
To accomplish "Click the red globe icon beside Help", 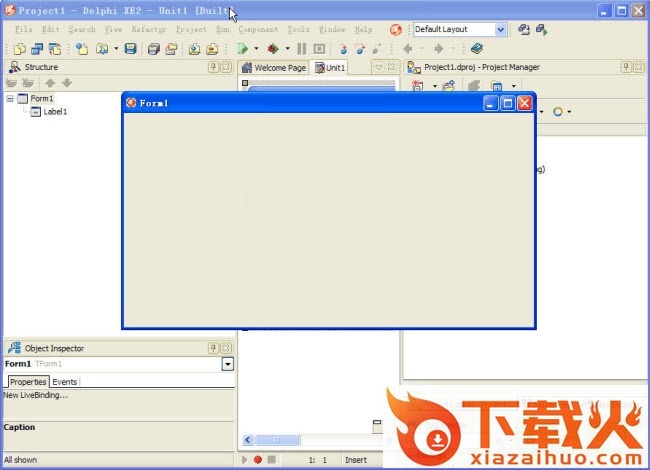I will [395, 29].
